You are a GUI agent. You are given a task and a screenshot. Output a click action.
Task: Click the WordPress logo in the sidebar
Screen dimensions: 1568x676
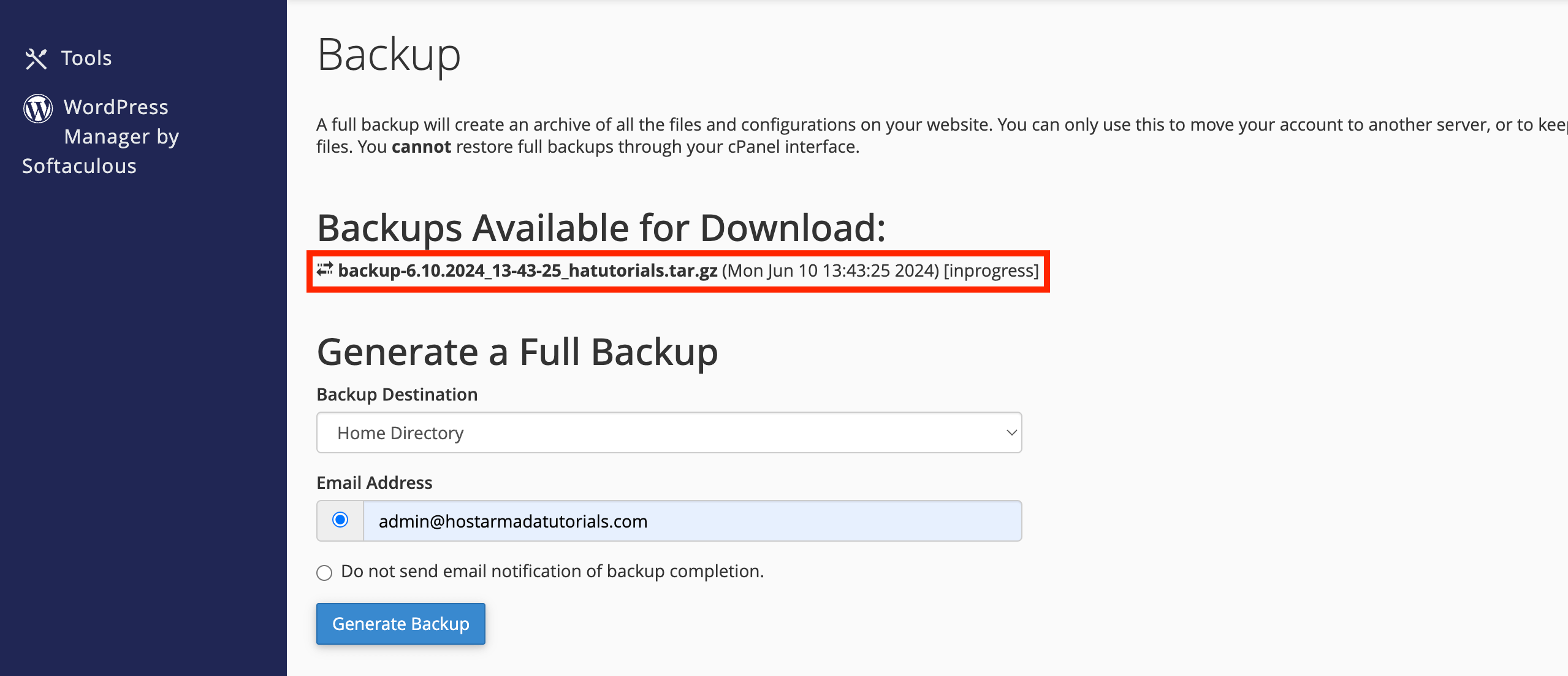pyautogui.click(x=39, y=109)
